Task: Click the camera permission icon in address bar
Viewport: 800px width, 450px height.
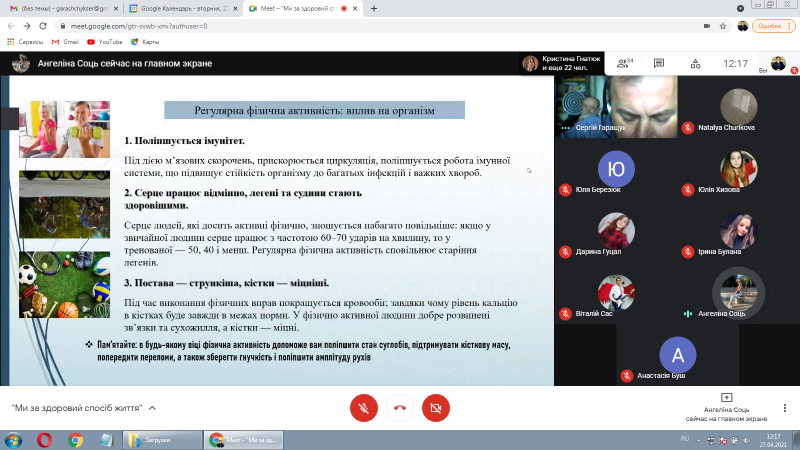Action: (x=707, y=26)
